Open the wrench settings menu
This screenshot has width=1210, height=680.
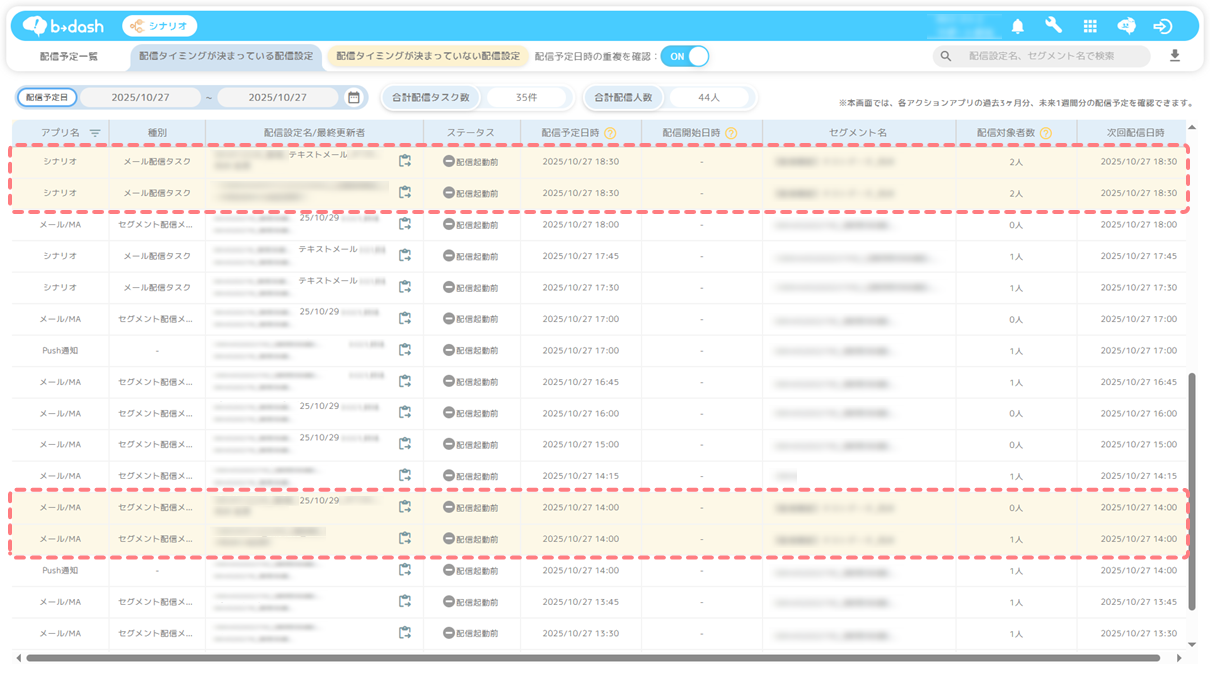[x=1053, y=27]
